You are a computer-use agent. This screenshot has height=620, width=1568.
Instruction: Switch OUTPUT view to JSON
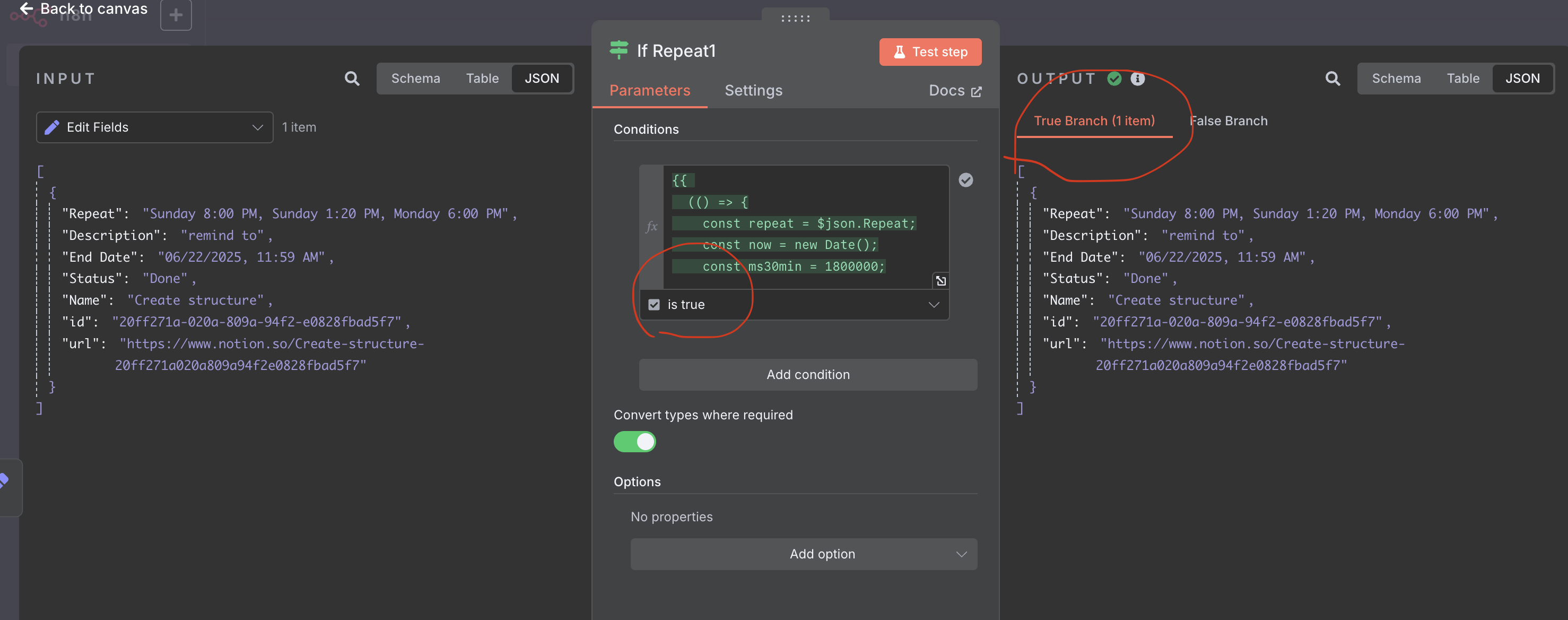tap(1522, 79)
